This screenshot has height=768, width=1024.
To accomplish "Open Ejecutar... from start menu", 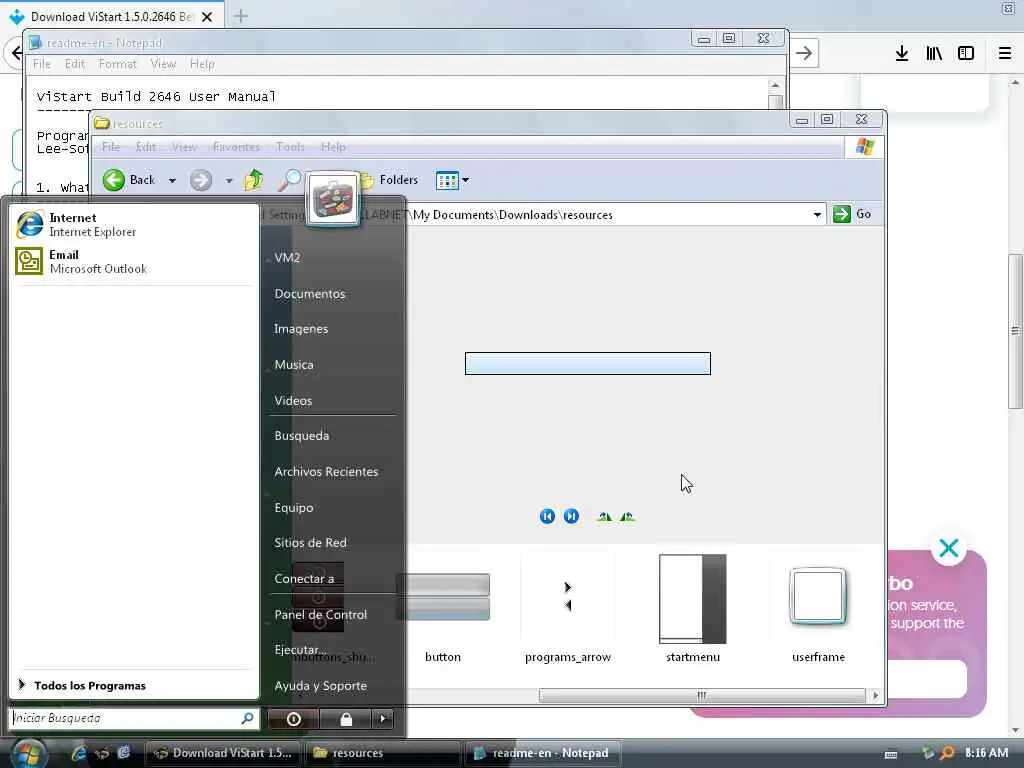I will point(300,650).
